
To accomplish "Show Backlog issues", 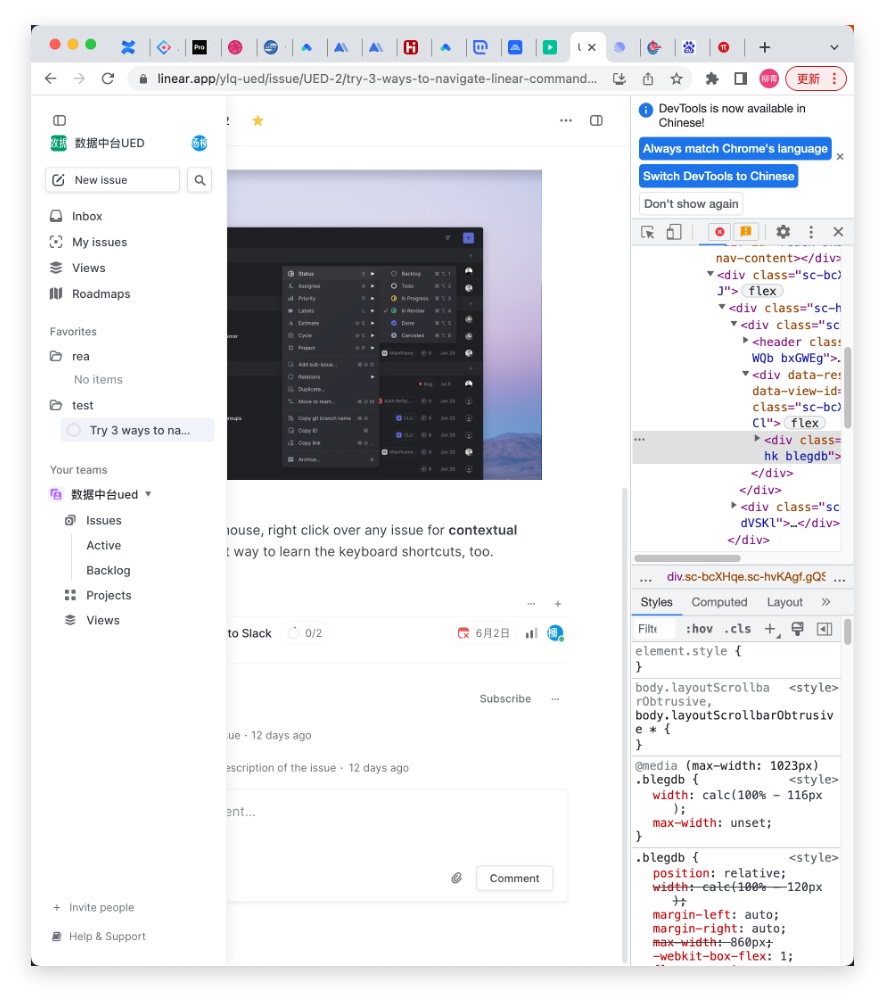I will coord(108,570).
